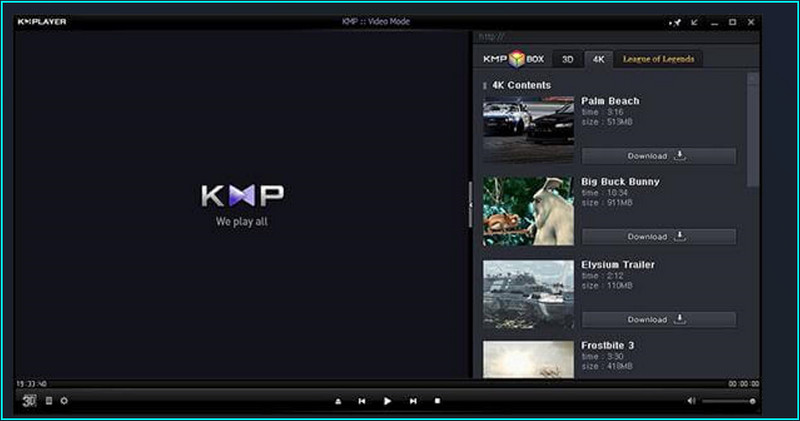Open the Elysium Trailer thumbnail
Image resolution: width=800 pixels, height=421 pixels.
pos(529,294)
